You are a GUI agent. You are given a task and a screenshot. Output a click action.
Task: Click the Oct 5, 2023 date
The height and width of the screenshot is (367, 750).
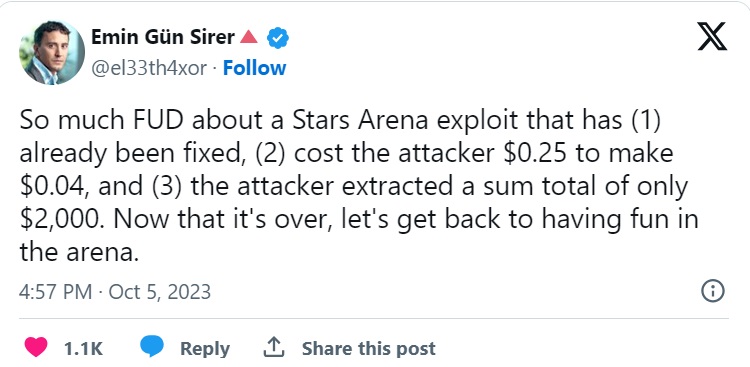coord(160,291)
